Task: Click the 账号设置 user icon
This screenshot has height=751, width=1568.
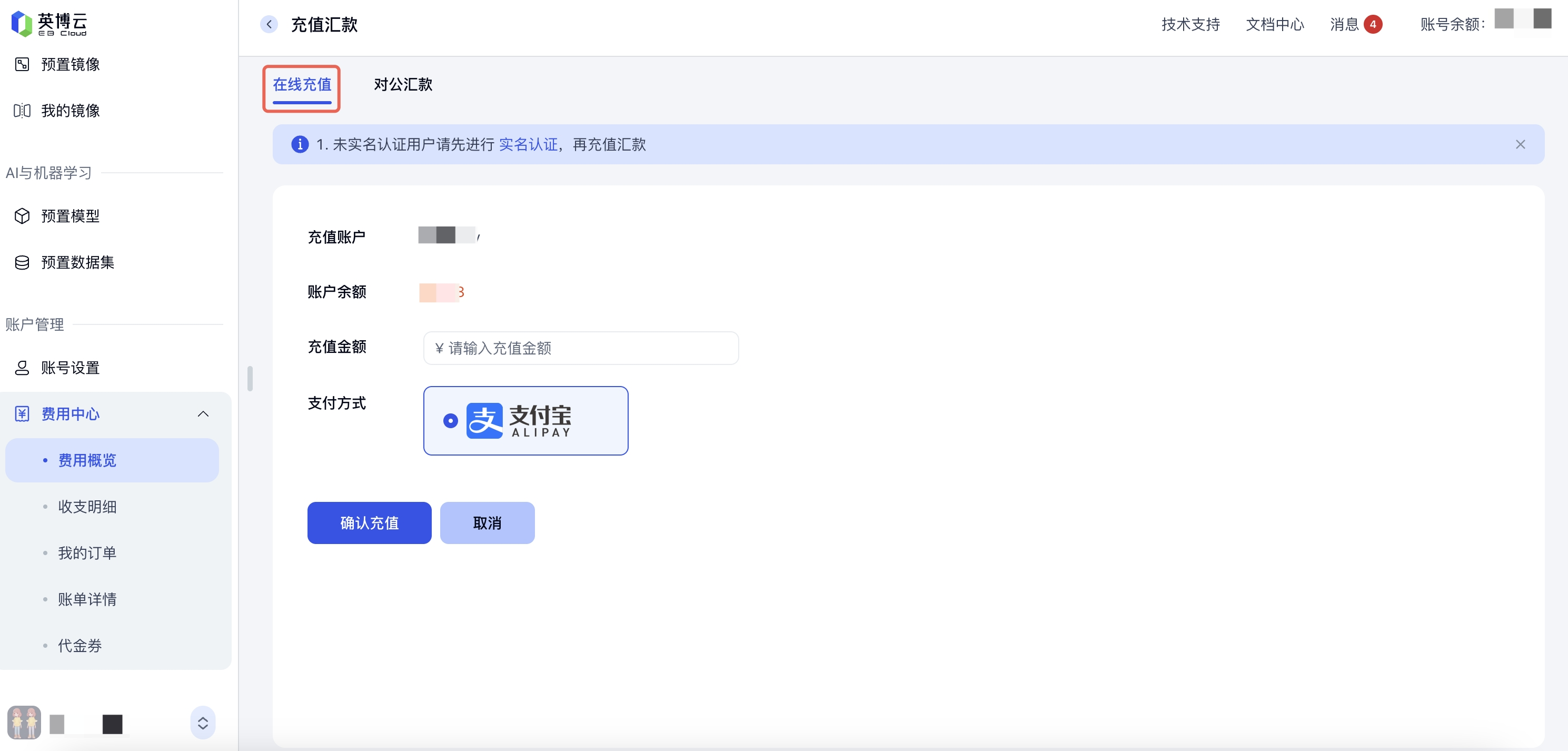Action: coord(22,368)
